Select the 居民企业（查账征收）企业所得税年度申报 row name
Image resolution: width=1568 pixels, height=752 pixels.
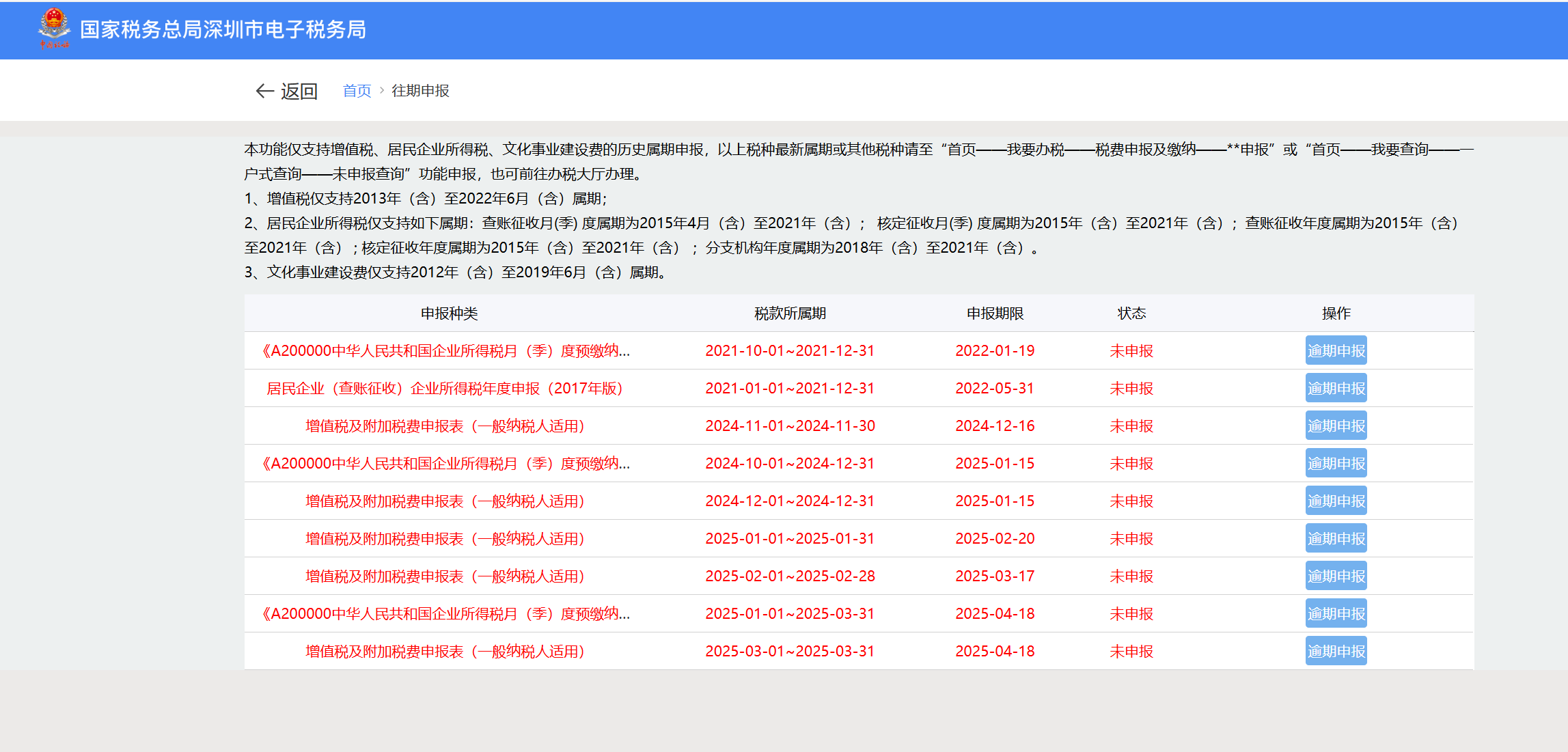[445, 388]
